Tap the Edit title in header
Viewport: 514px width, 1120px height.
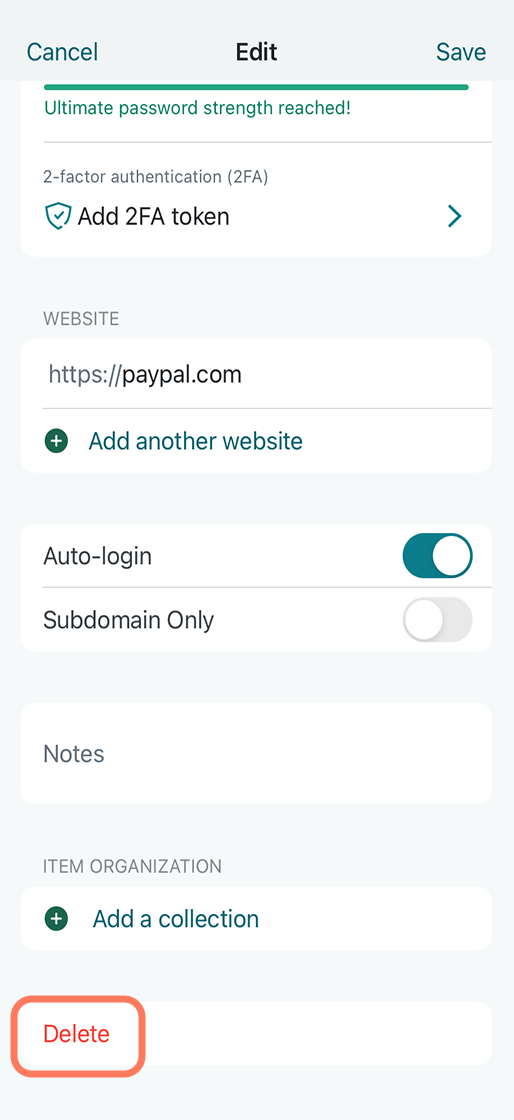[x=256, y=52]
